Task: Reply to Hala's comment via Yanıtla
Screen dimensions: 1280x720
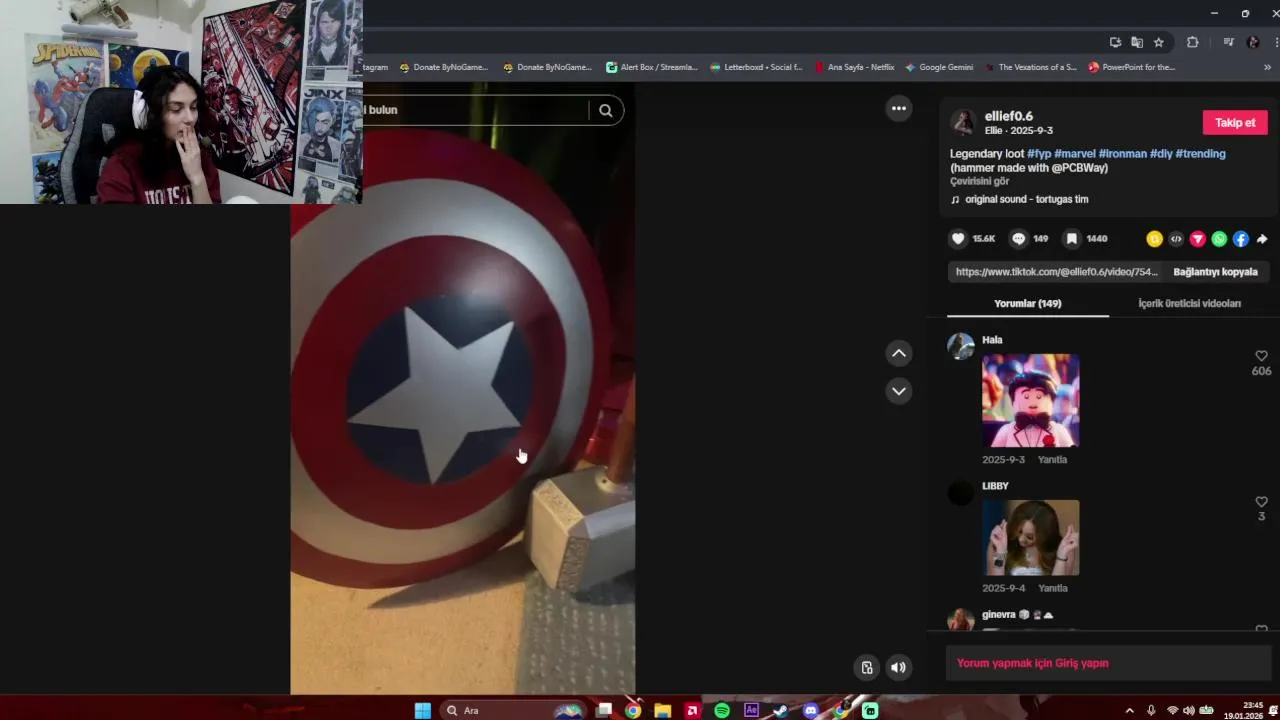Action: pyautogui.click(x=1052, y=460)
